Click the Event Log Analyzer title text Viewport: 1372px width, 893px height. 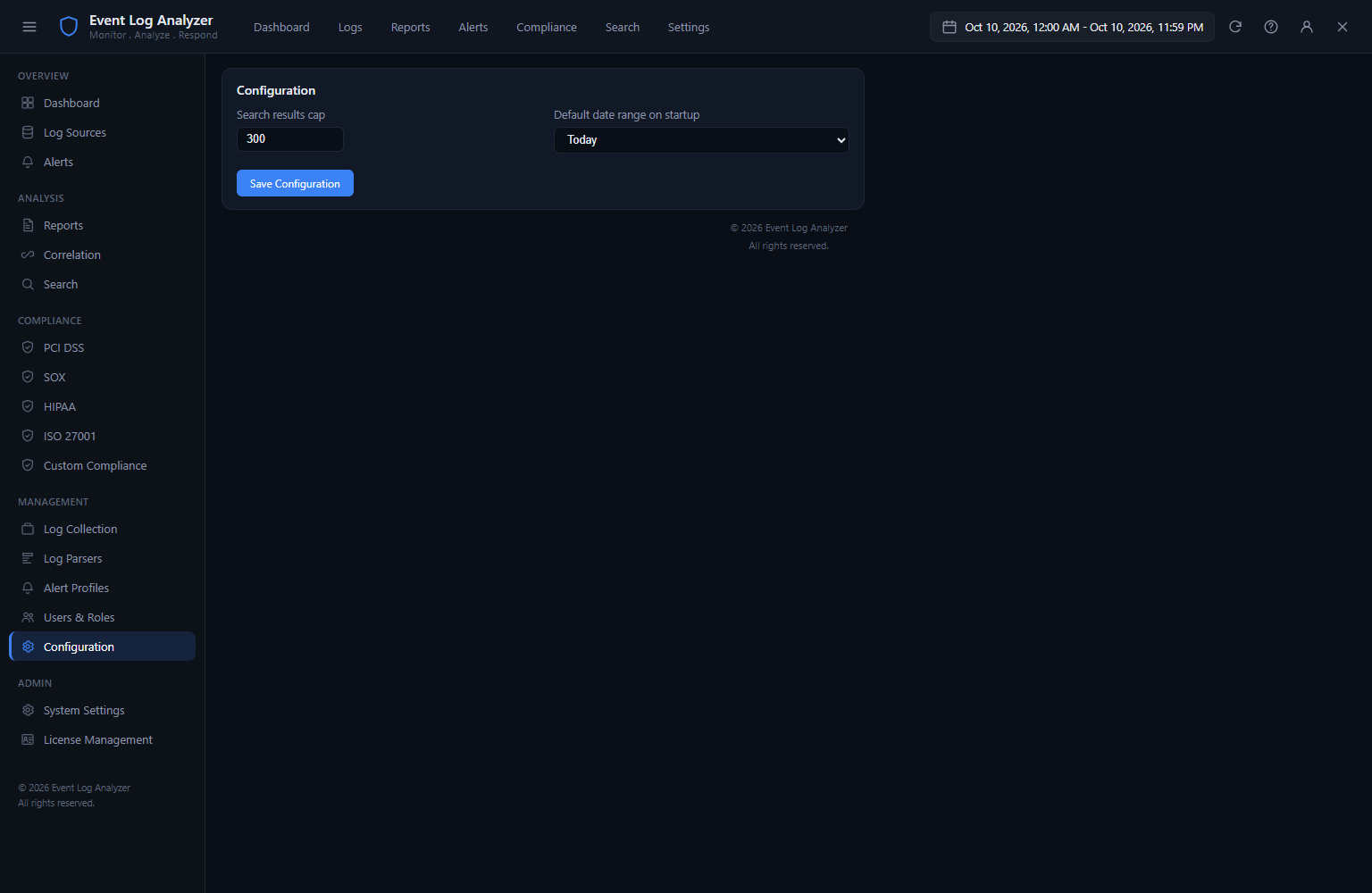coord(151,20)
